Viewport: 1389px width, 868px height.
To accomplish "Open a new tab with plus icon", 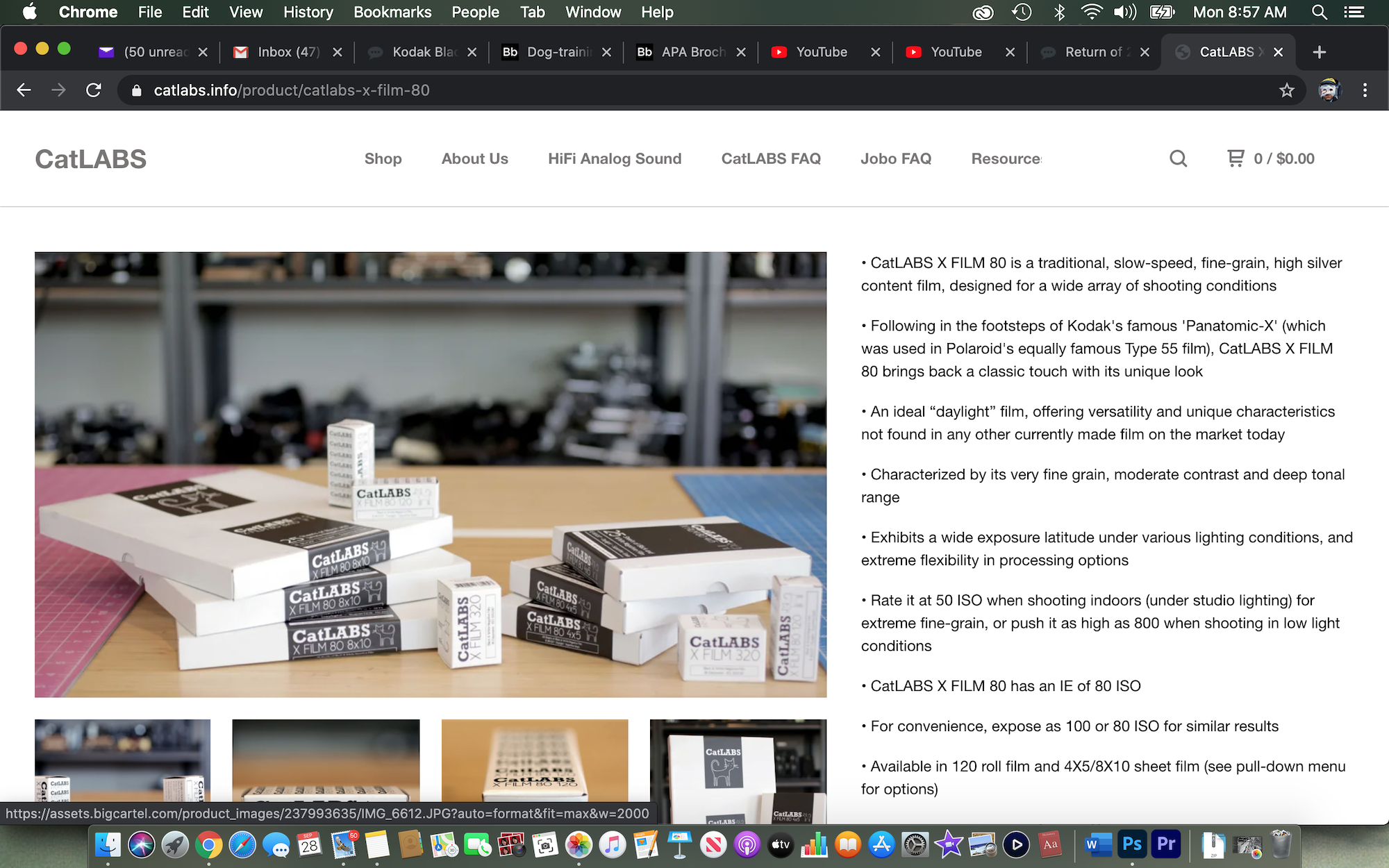I will coord(1320,52).
